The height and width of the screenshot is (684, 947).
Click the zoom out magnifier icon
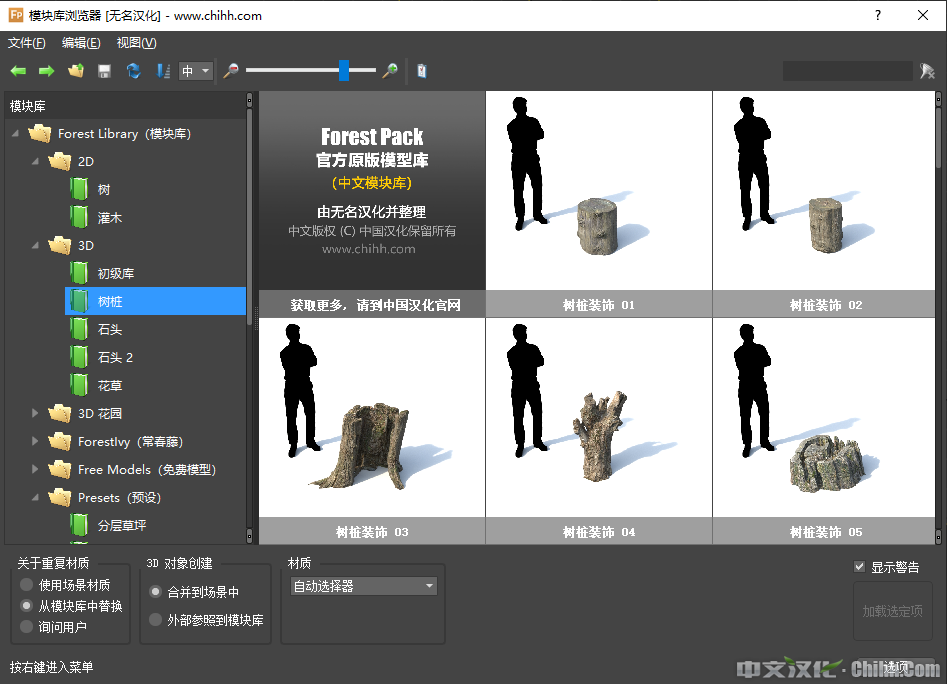(231, 71)
